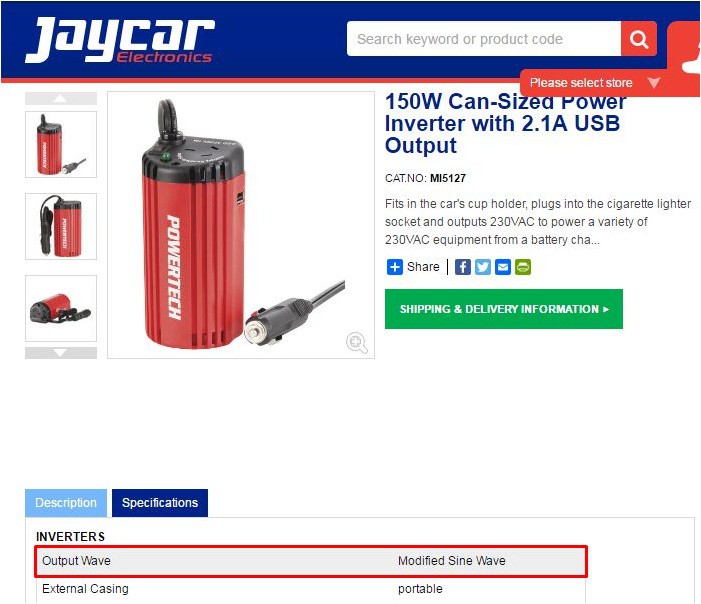Open the Please select store dropdown

pos(594,83)
